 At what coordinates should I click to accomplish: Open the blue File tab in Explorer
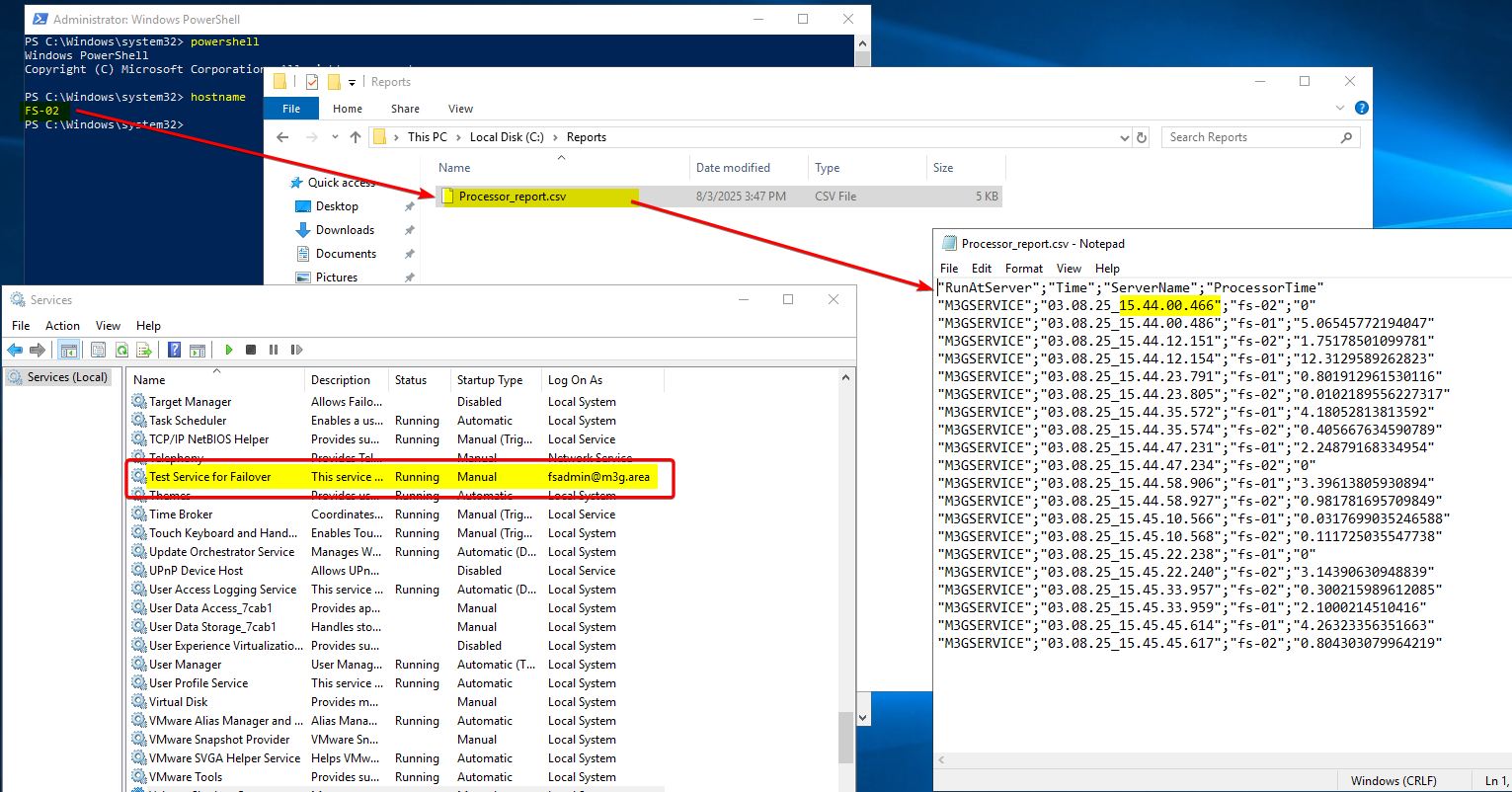point(291,109)
